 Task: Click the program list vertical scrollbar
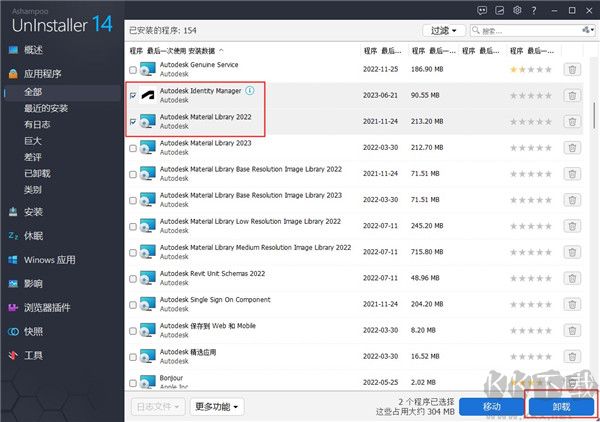[x=594, y=115]
